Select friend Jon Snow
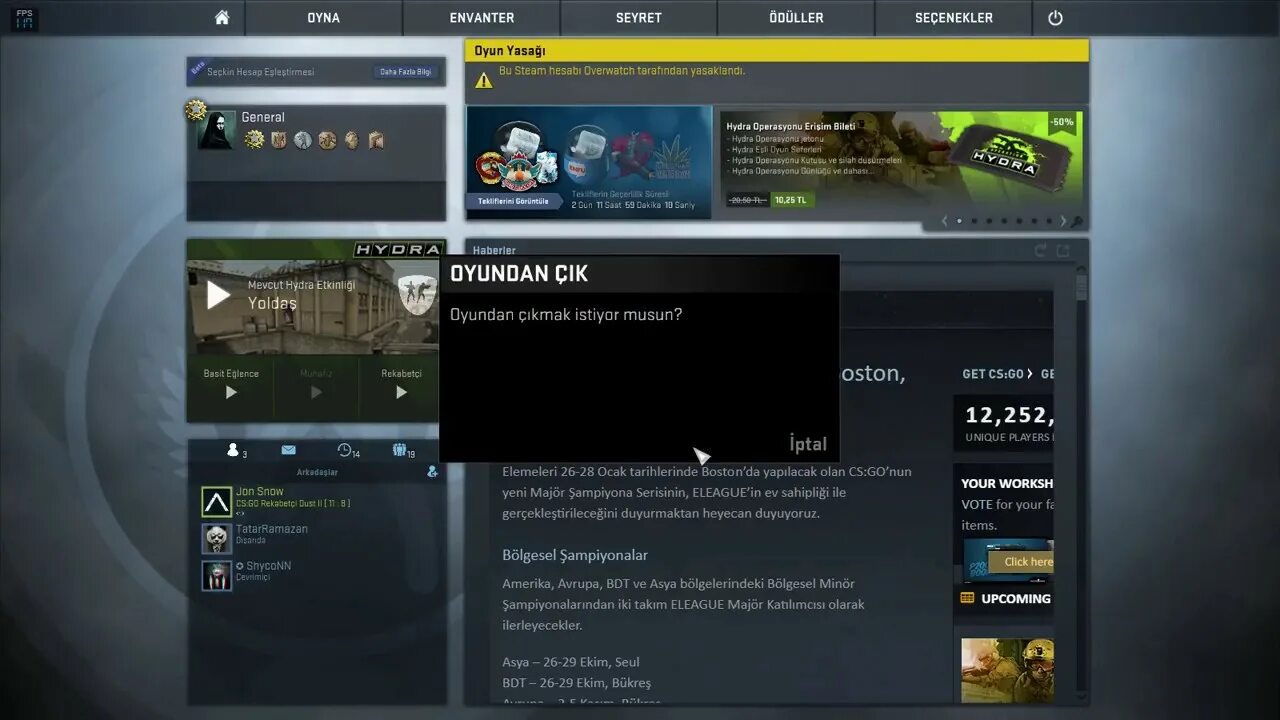Viewport: 1280px width, 720px height. coord(318,502)
